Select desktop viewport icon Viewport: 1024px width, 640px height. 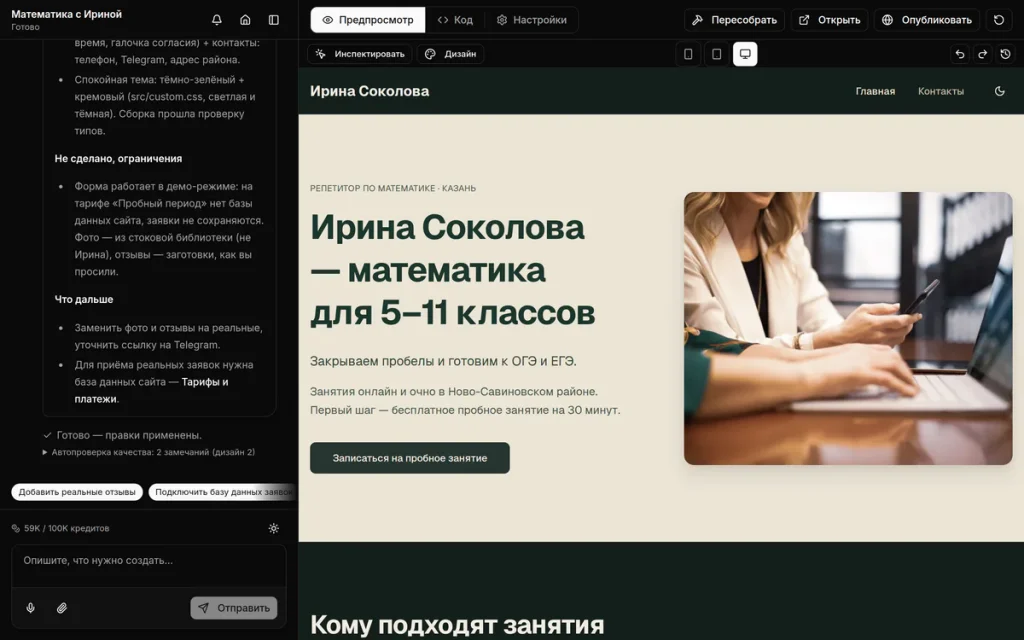point(745,54)
